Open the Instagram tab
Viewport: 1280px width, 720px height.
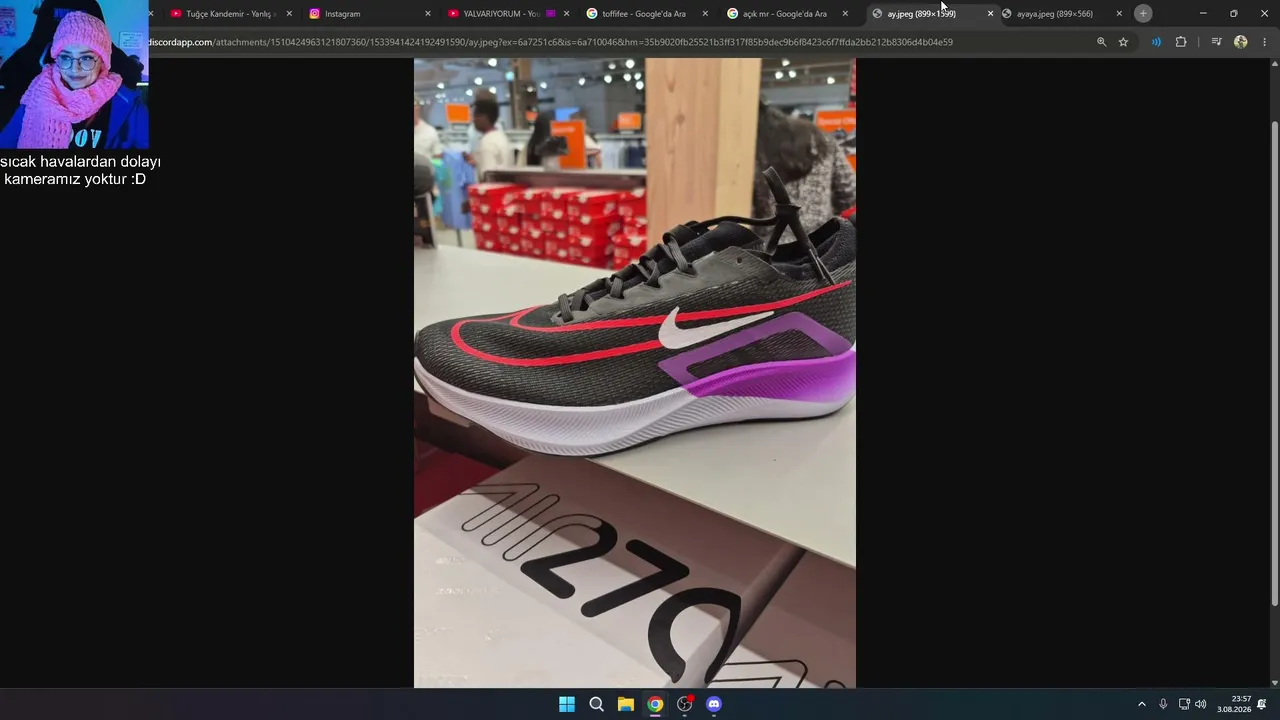click(x=368, y=14)
